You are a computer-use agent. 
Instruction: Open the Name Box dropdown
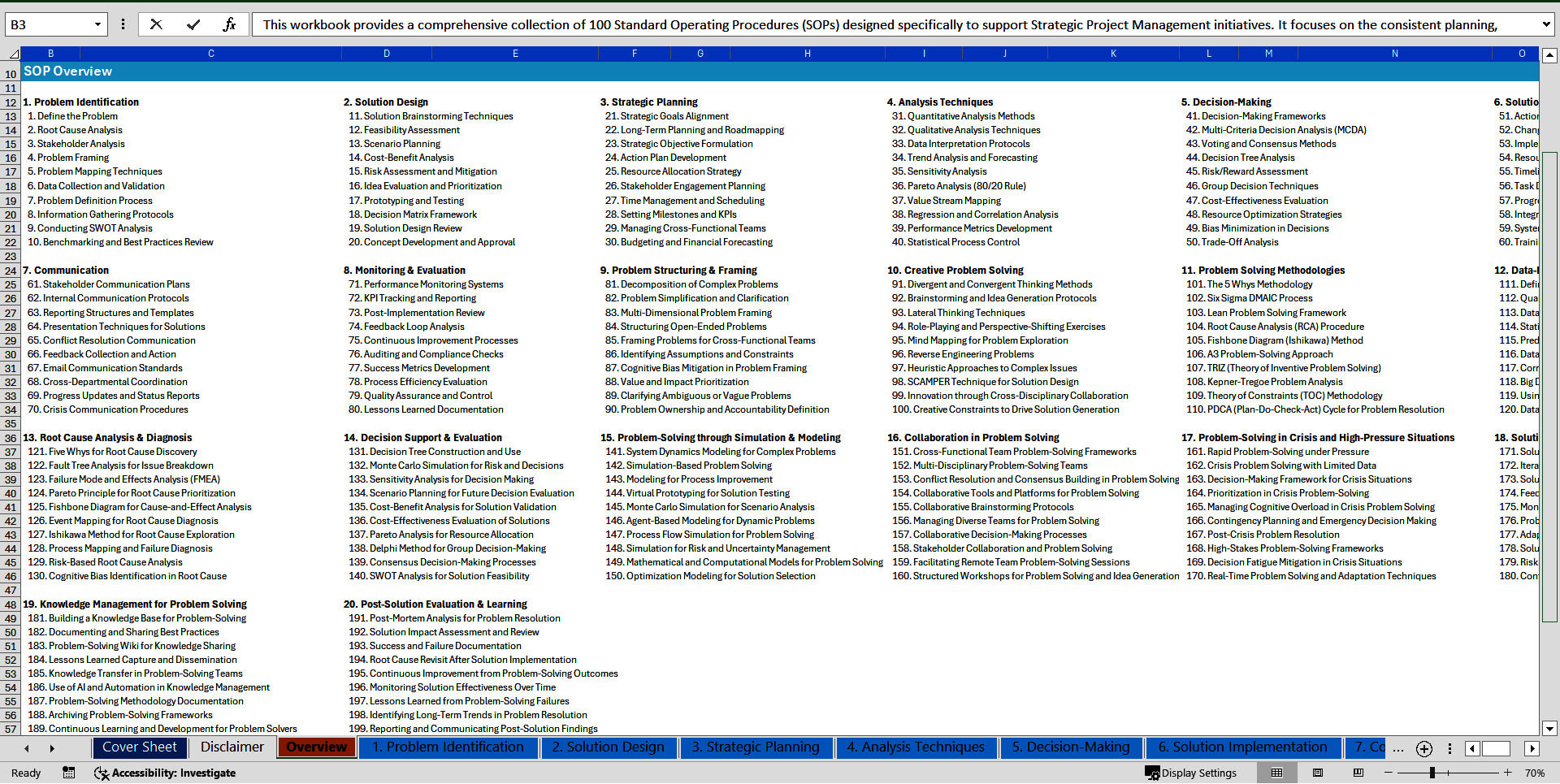[97, 24]
